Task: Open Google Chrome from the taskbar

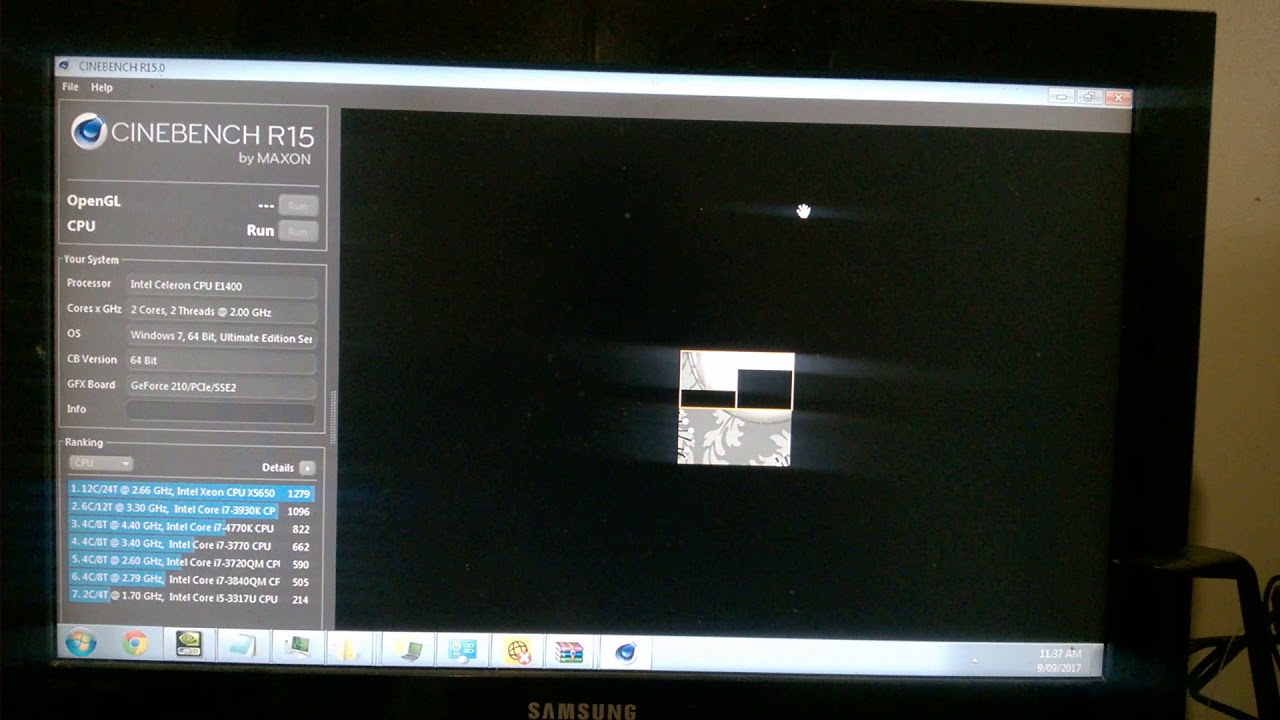Action: [135, 645]
